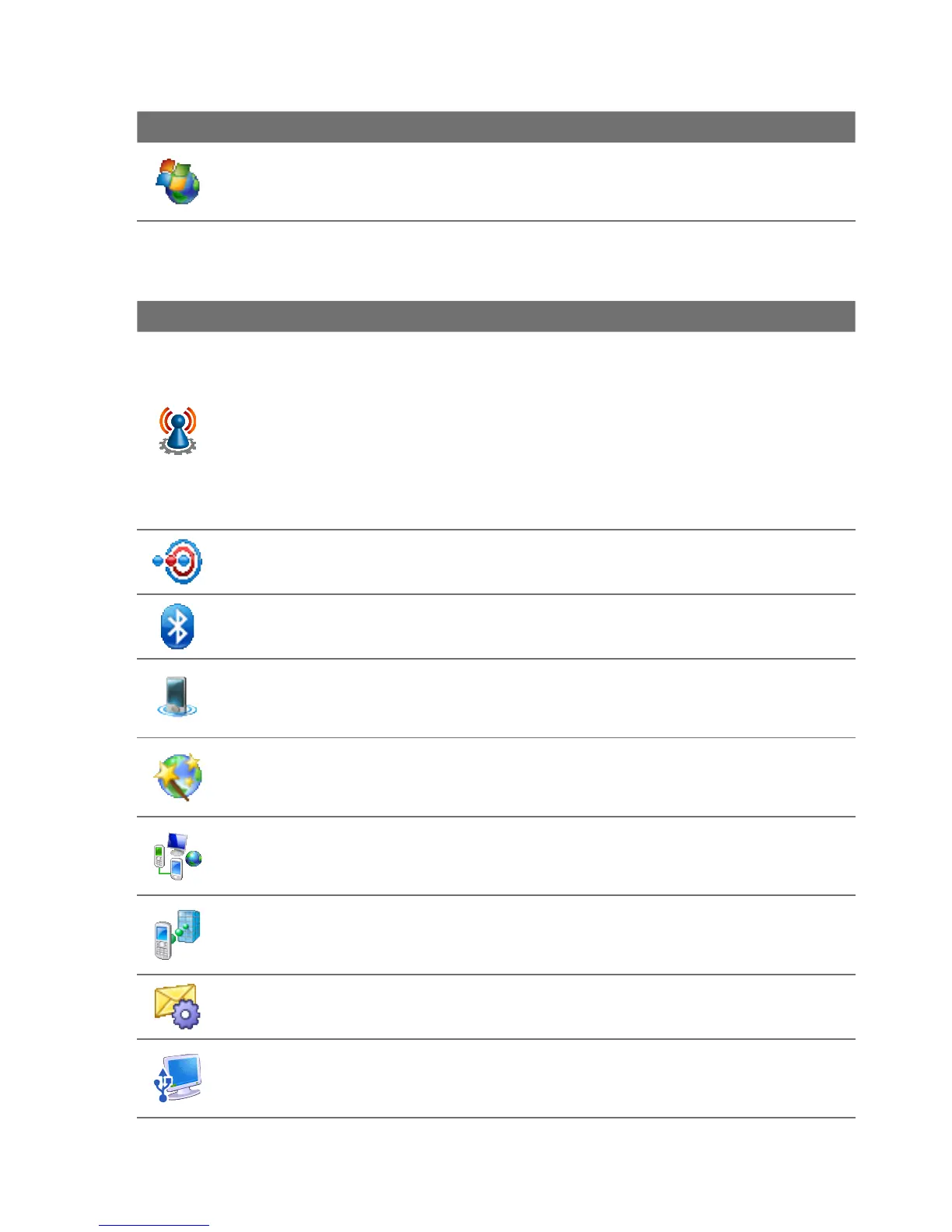Click the blank row area beside envelope icon
This screenshot has width=952, height=1232.
[529, 1007]
